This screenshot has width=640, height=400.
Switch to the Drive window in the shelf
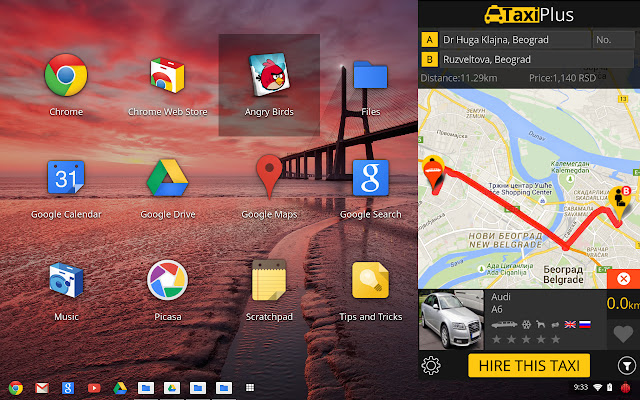point(172,388)
